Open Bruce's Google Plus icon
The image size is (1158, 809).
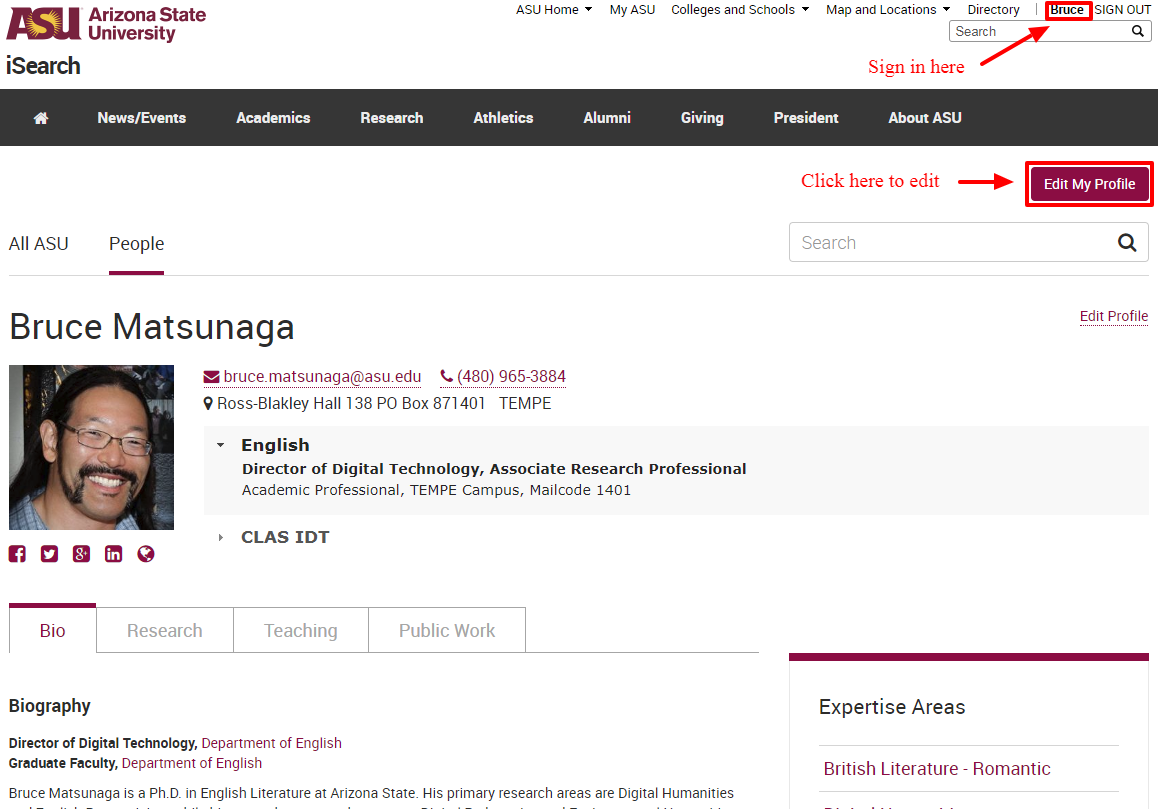81,554
